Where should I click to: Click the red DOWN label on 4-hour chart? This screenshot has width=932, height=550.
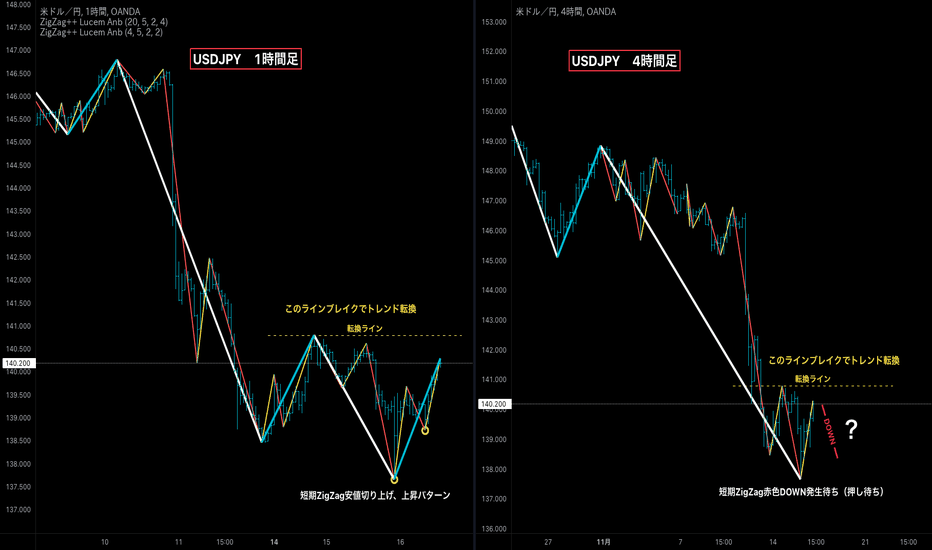[x=830, y=432]
